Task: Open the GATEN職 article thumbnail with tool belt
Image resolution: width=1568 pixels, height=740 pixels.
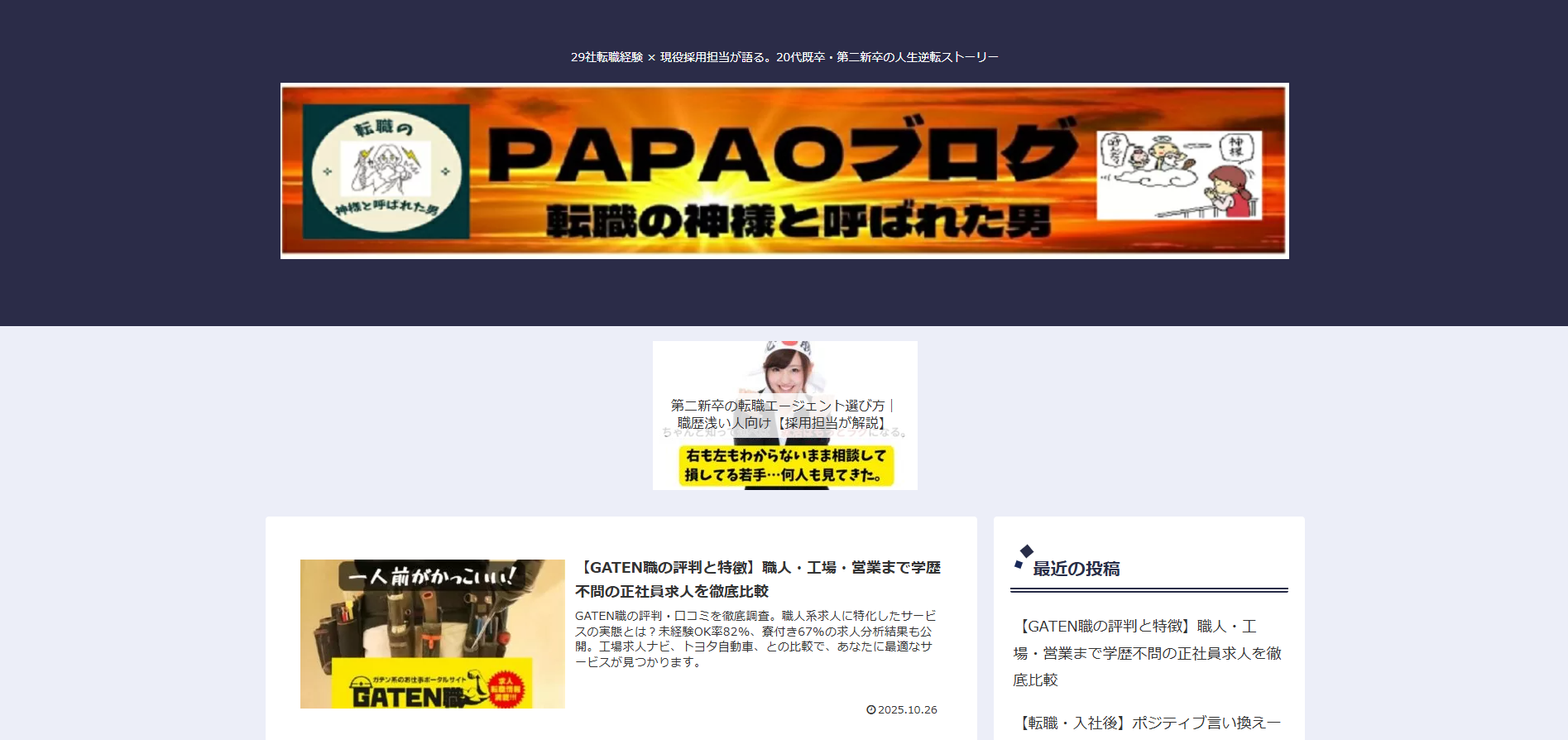Action: [x=433, y=634]
